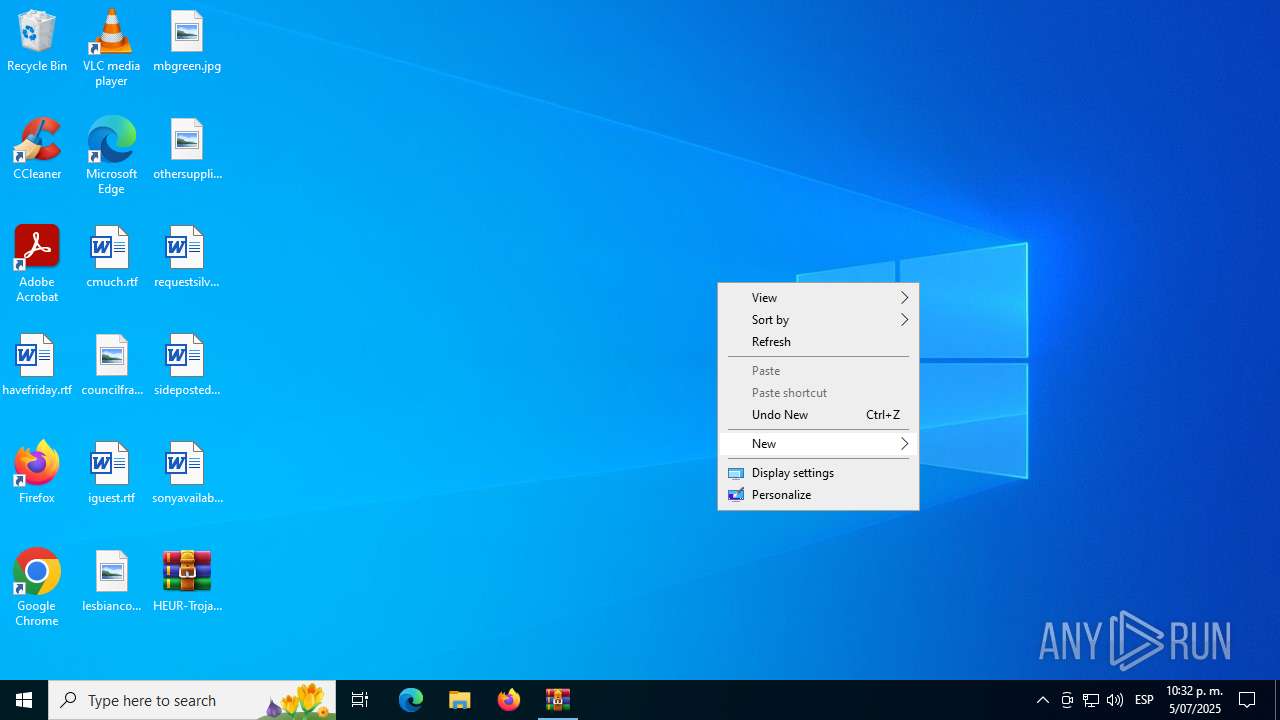Open Display settings from context menu

(x=818, y=473)
